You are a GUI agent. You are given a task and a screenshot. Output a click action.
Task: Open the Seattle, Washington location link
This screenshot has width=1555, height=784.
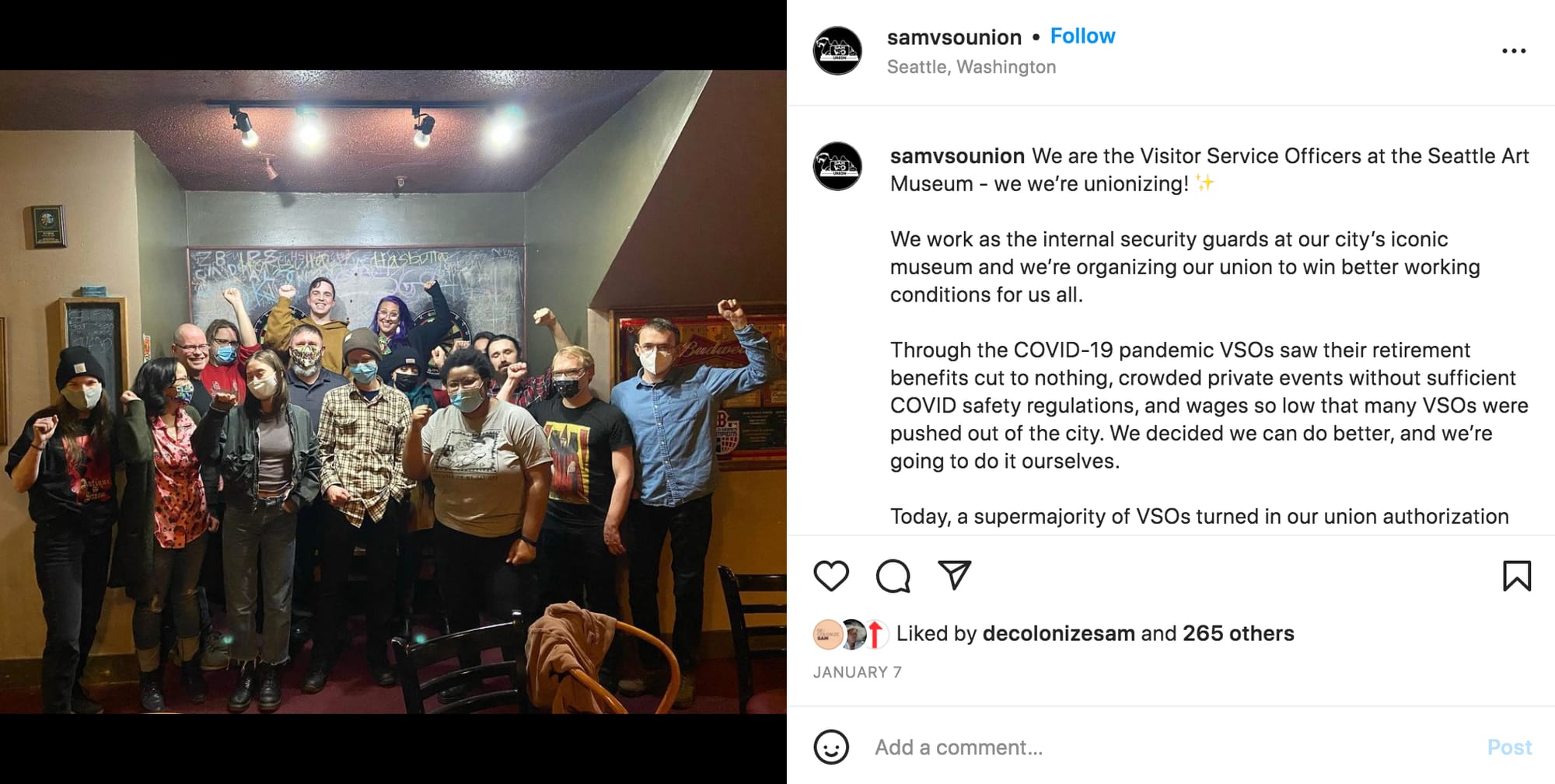pos(971,67)
